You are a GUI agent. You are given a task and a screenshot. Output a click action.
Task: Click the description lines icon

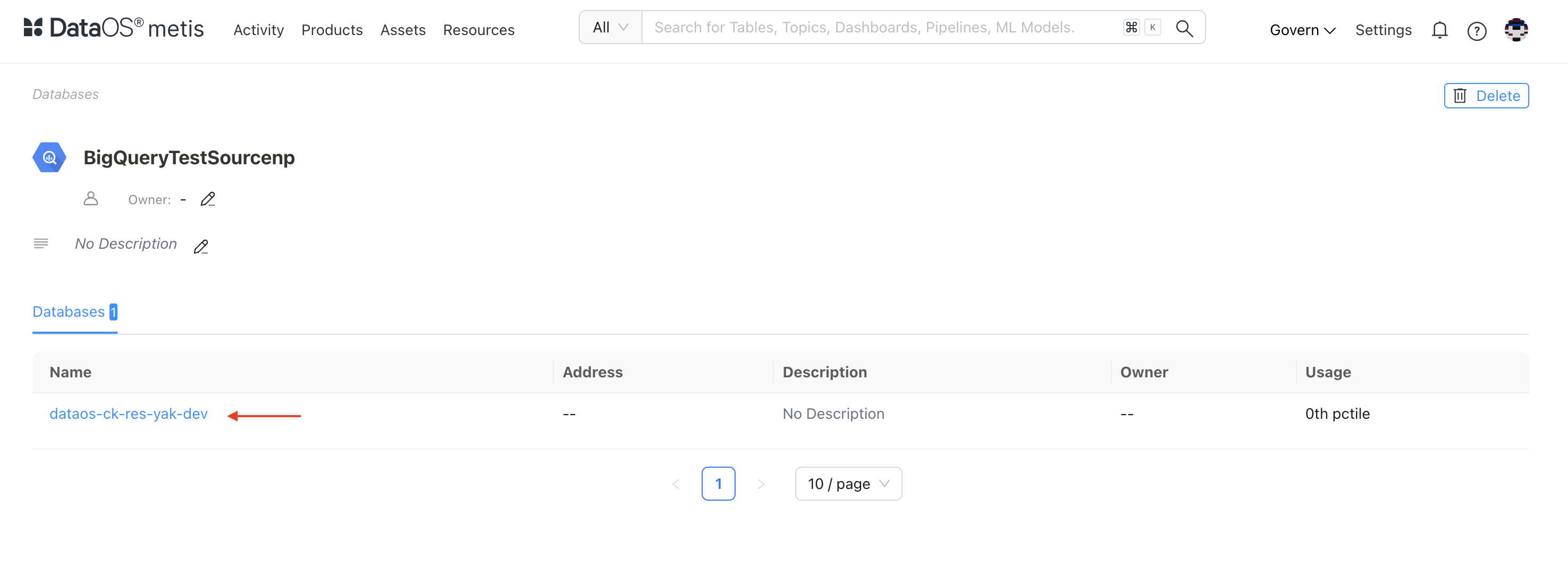[x=41, y=243]
